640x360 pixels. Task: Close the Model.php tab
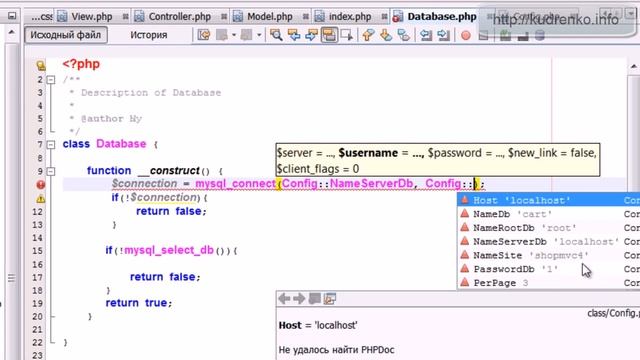pos(306,17)
